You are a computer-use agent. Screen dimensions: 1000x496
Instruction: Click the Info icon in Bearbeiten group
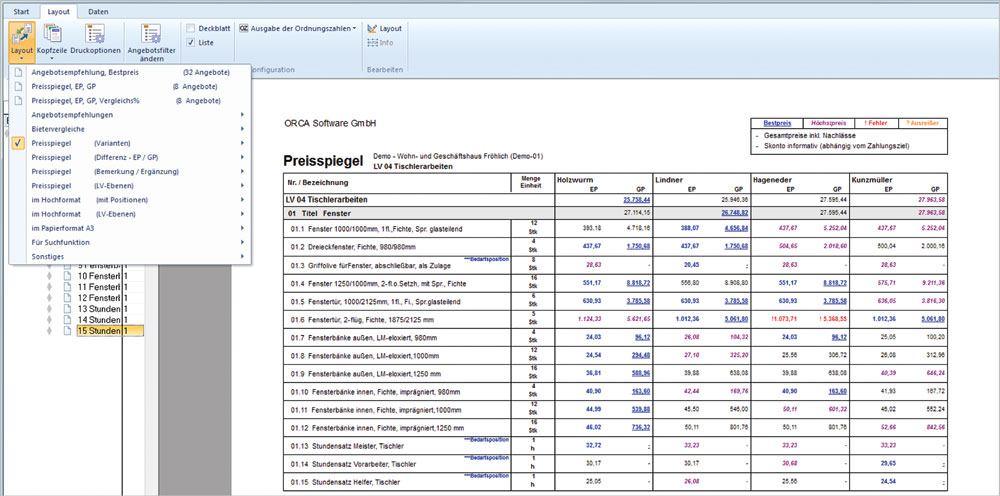(371, 43)
